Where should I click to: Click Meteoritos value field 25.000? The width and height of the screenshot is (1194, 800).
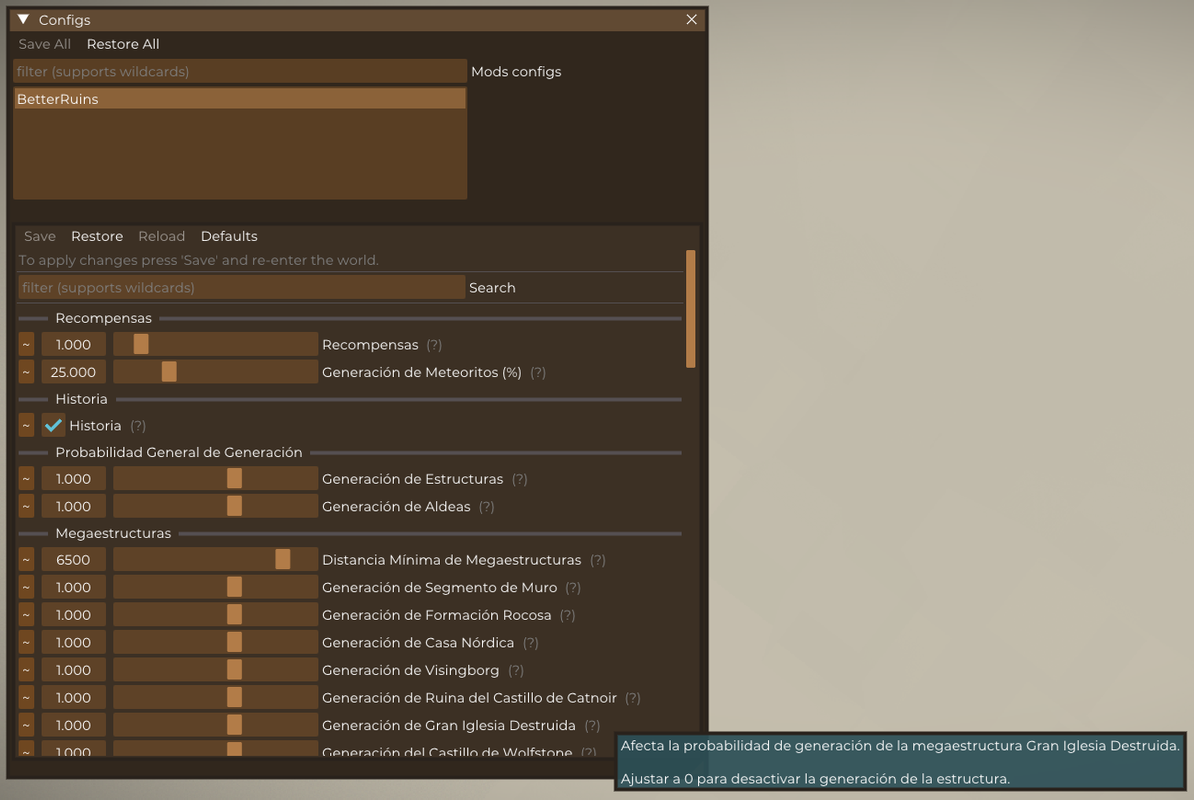point(73,372)
